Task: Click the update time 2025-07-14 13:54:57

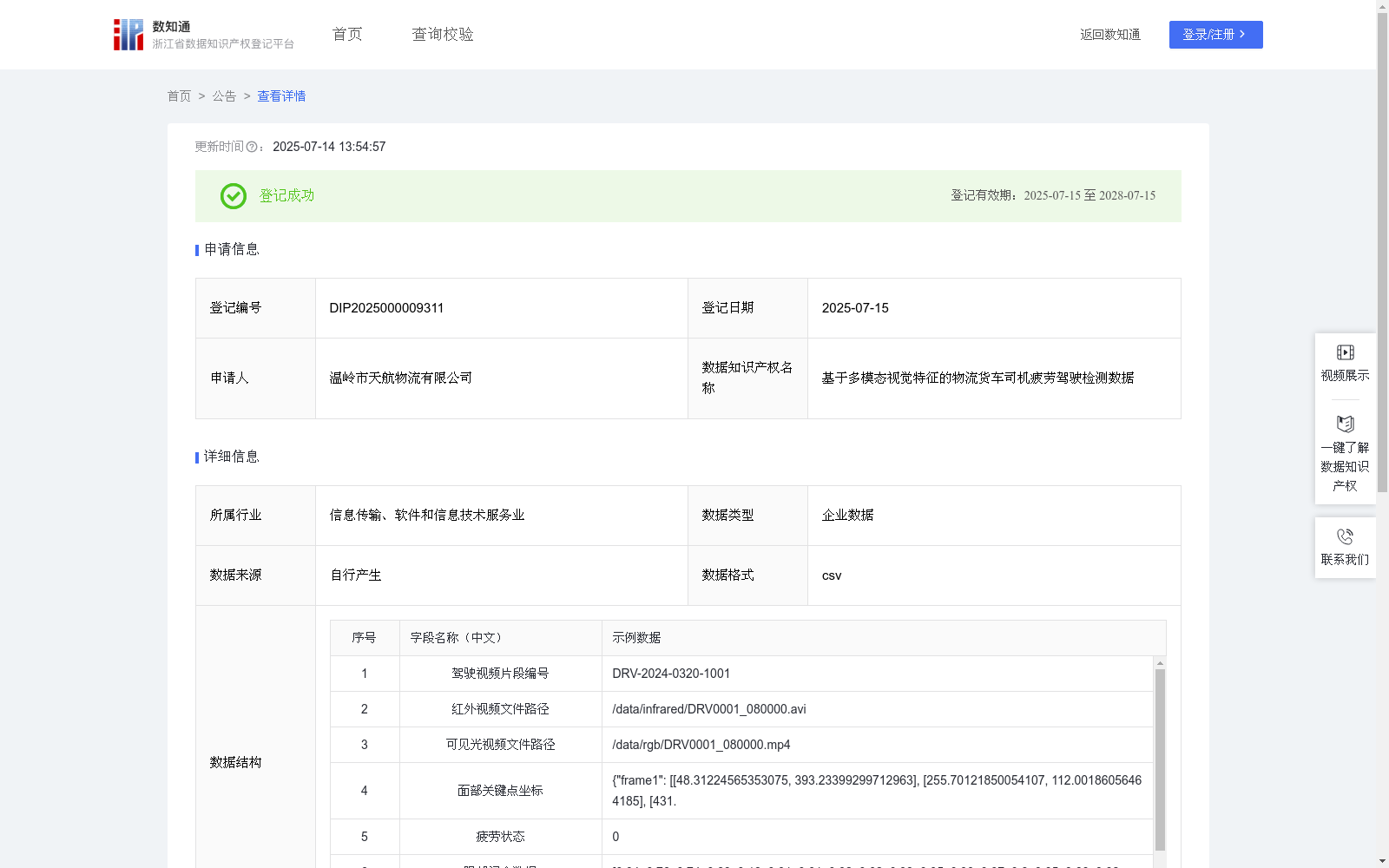Action: pyautogui.click(x=329, y=148)
